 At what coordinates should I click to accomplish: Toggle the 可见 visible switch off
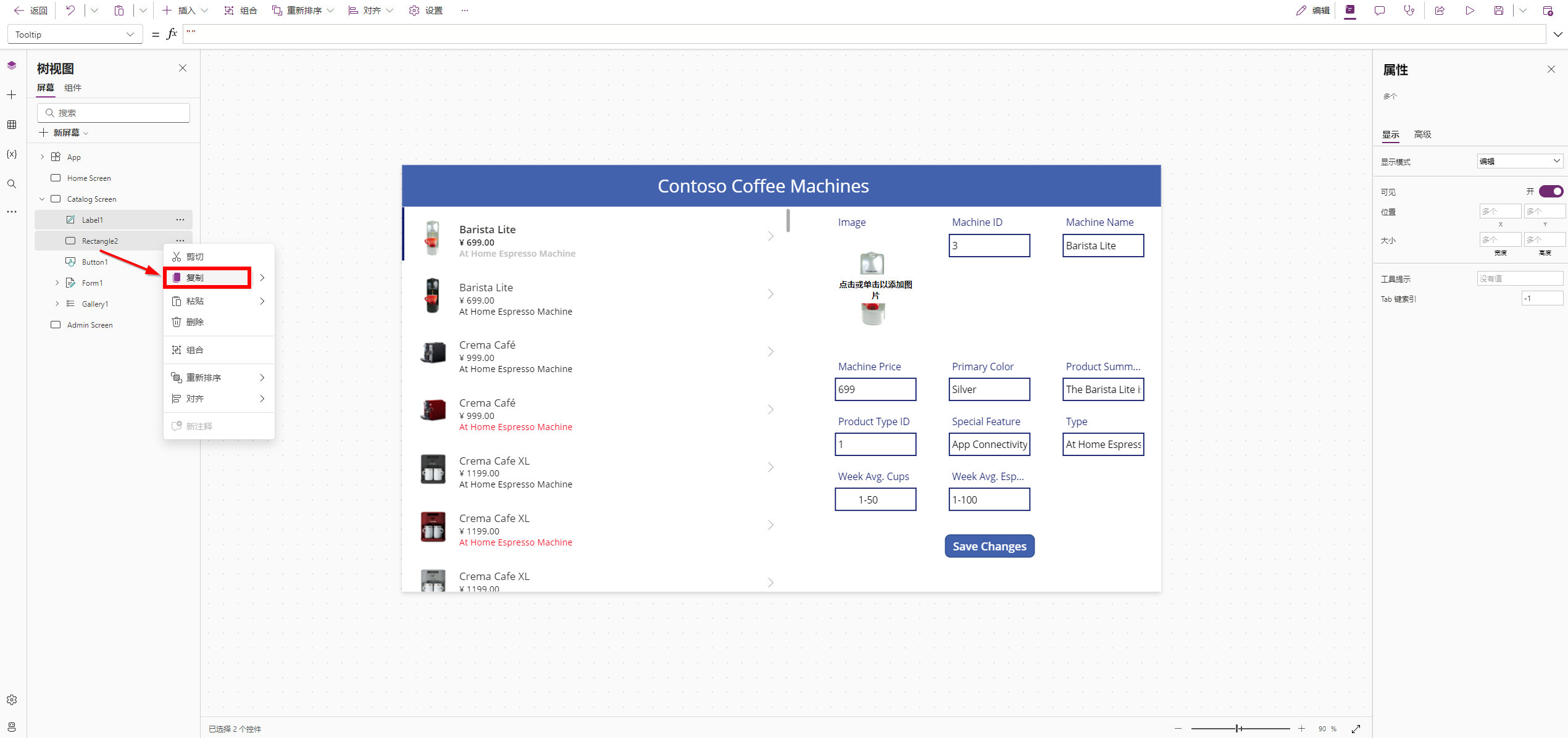[1551, 191]
